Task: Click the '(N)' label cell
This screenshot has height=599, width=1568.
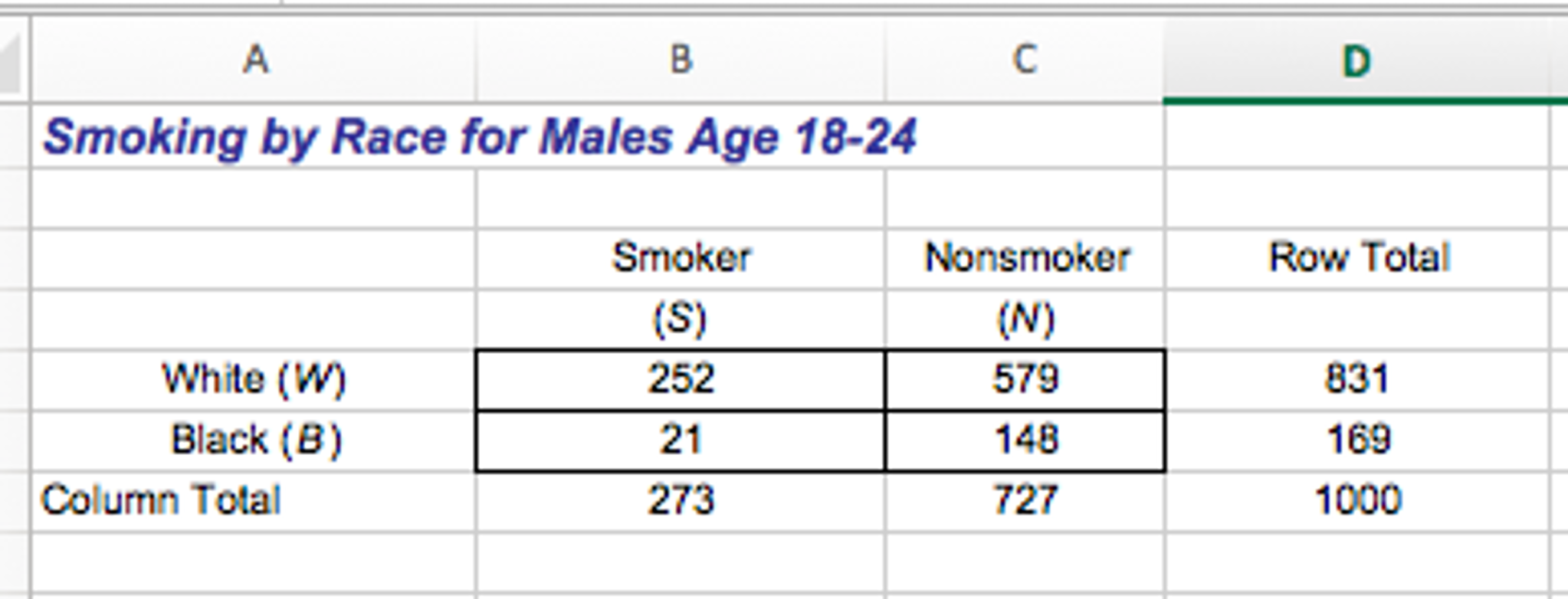Action: point(1025,319)
